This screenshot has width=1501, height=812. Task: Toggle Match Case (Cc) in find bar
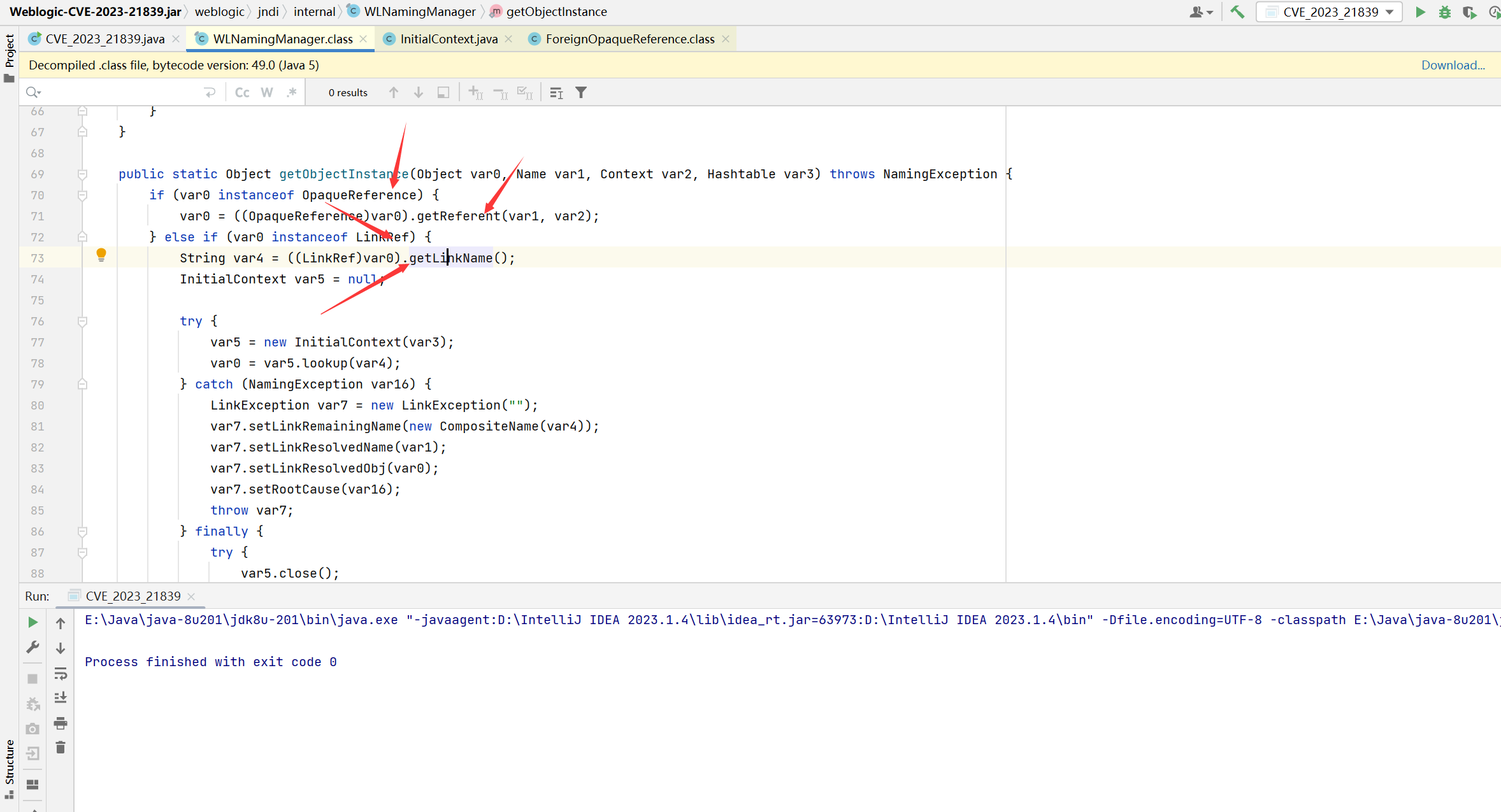pos(242,93)
